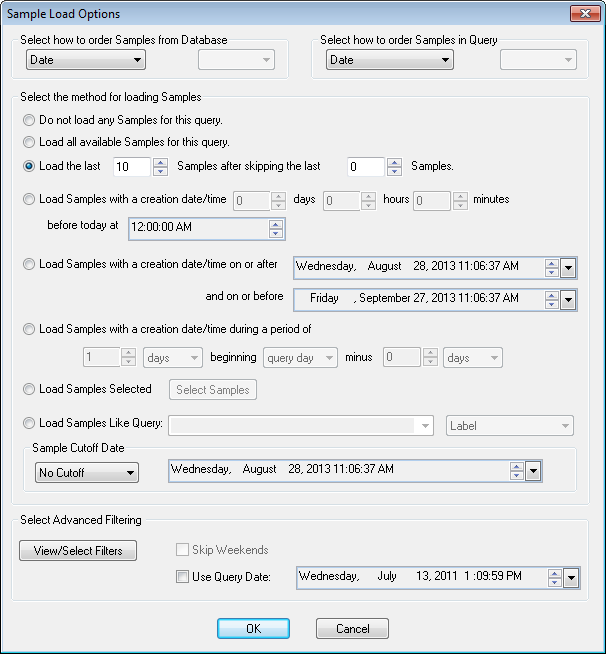Open the No Cutoff dropdown
Screen dimensions: 606x654
[86, 472]
